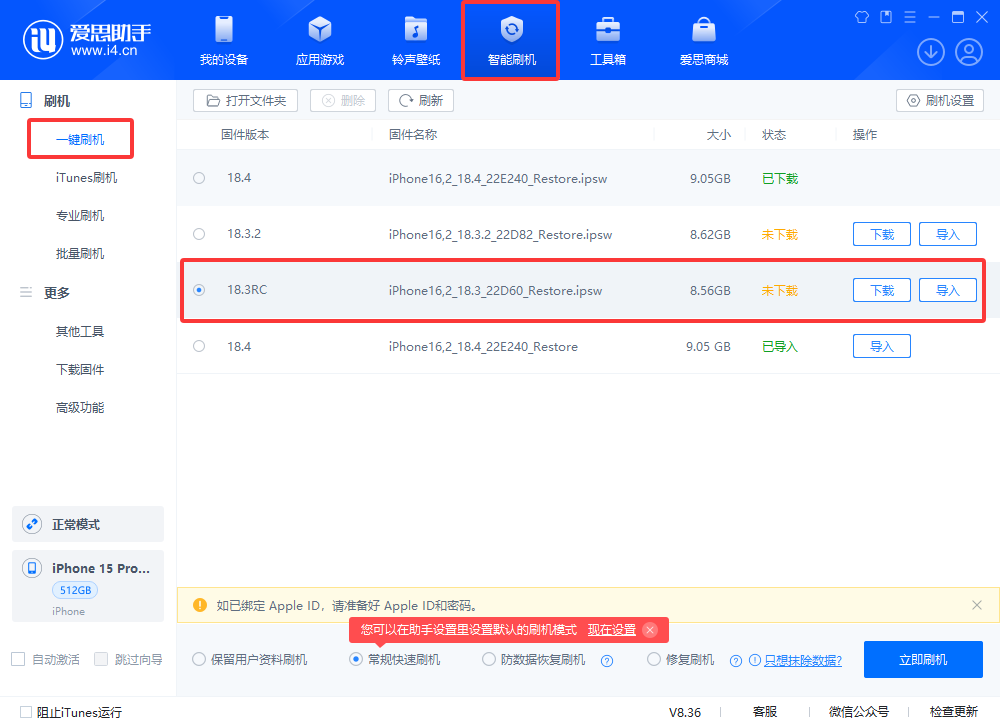The image size is (1000, 727).
Task: Enable the 阻止iTunes运行 checkbox
Action: tap(26, 713)
